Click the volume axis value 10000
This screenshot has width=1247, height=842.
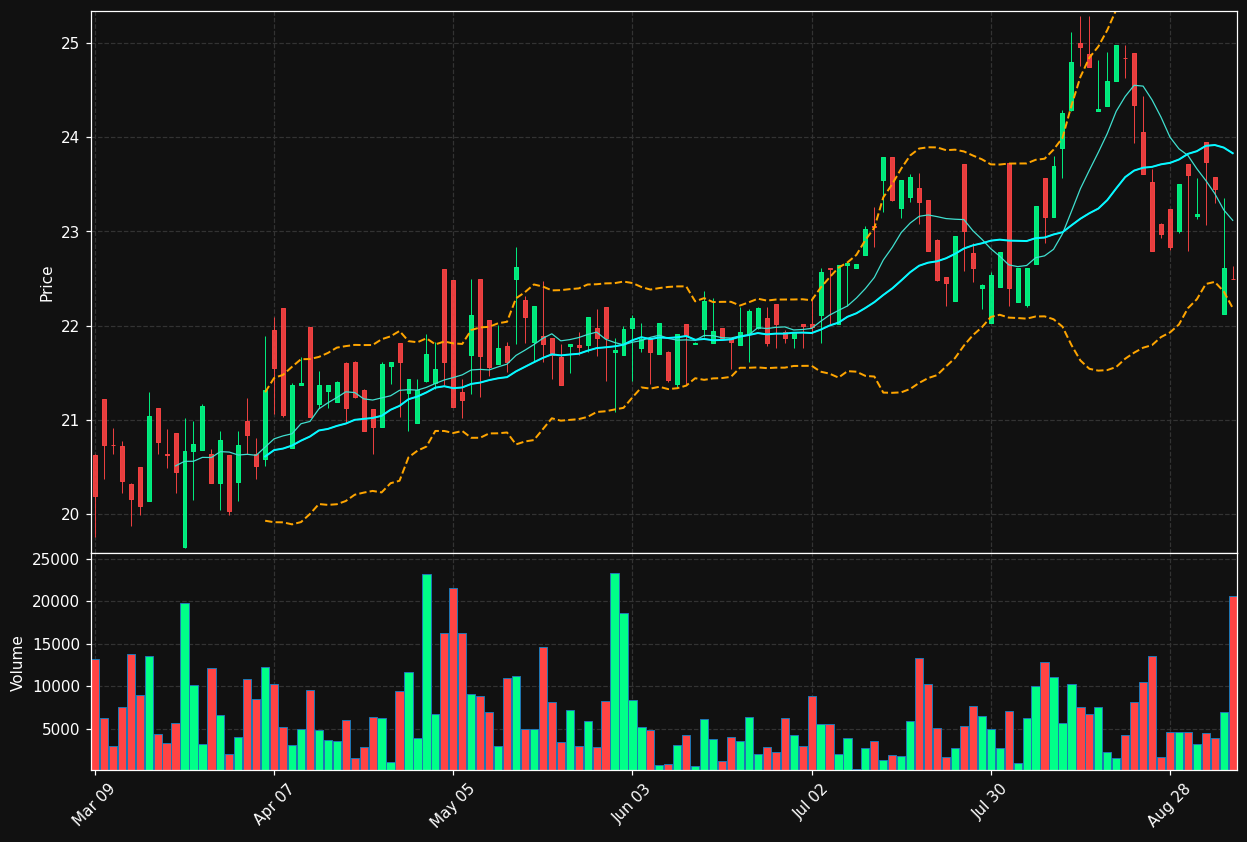coord(55,687)
